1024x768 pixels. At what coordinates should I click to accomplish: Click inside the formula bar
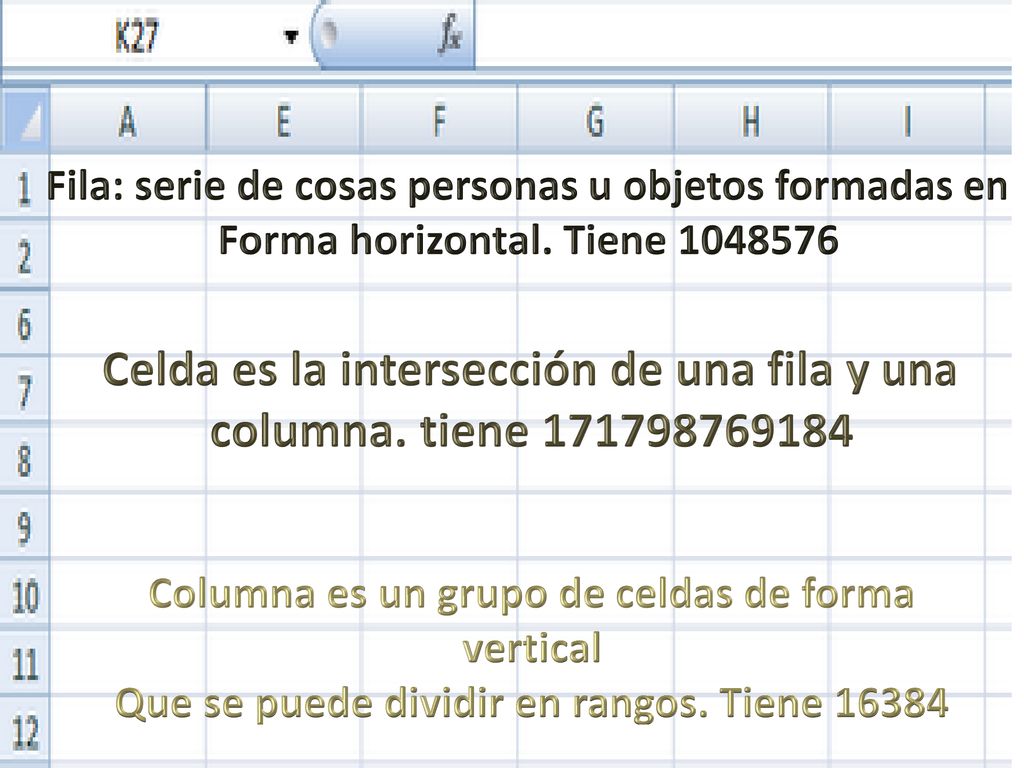743,35
